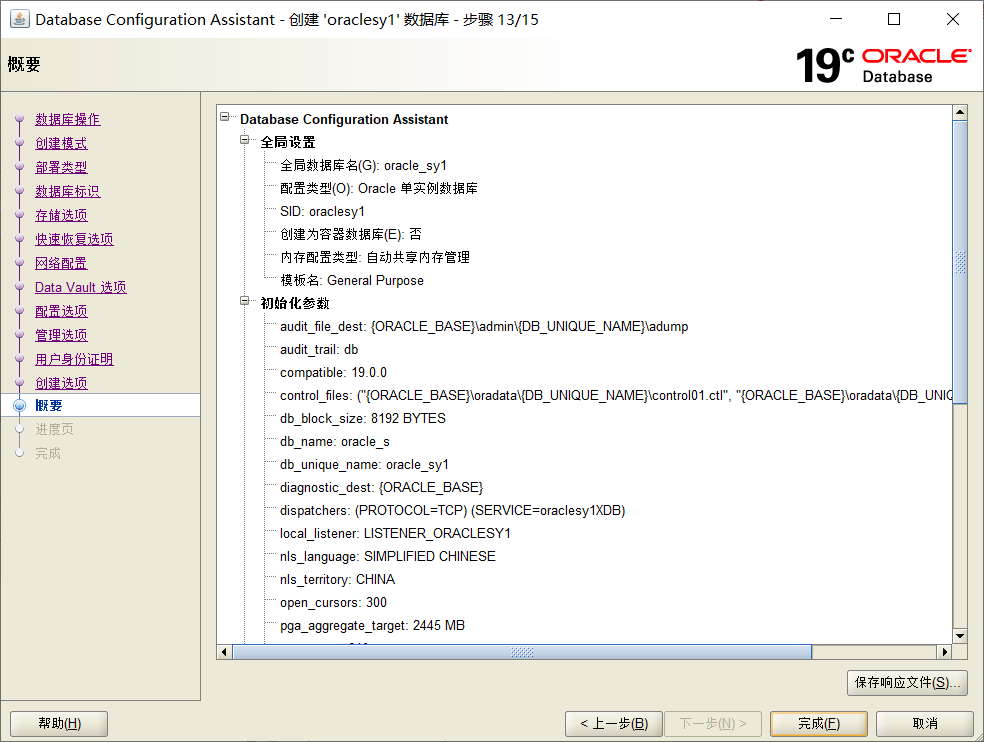Click the Java app icon in title bar

(x=19, y=19)
